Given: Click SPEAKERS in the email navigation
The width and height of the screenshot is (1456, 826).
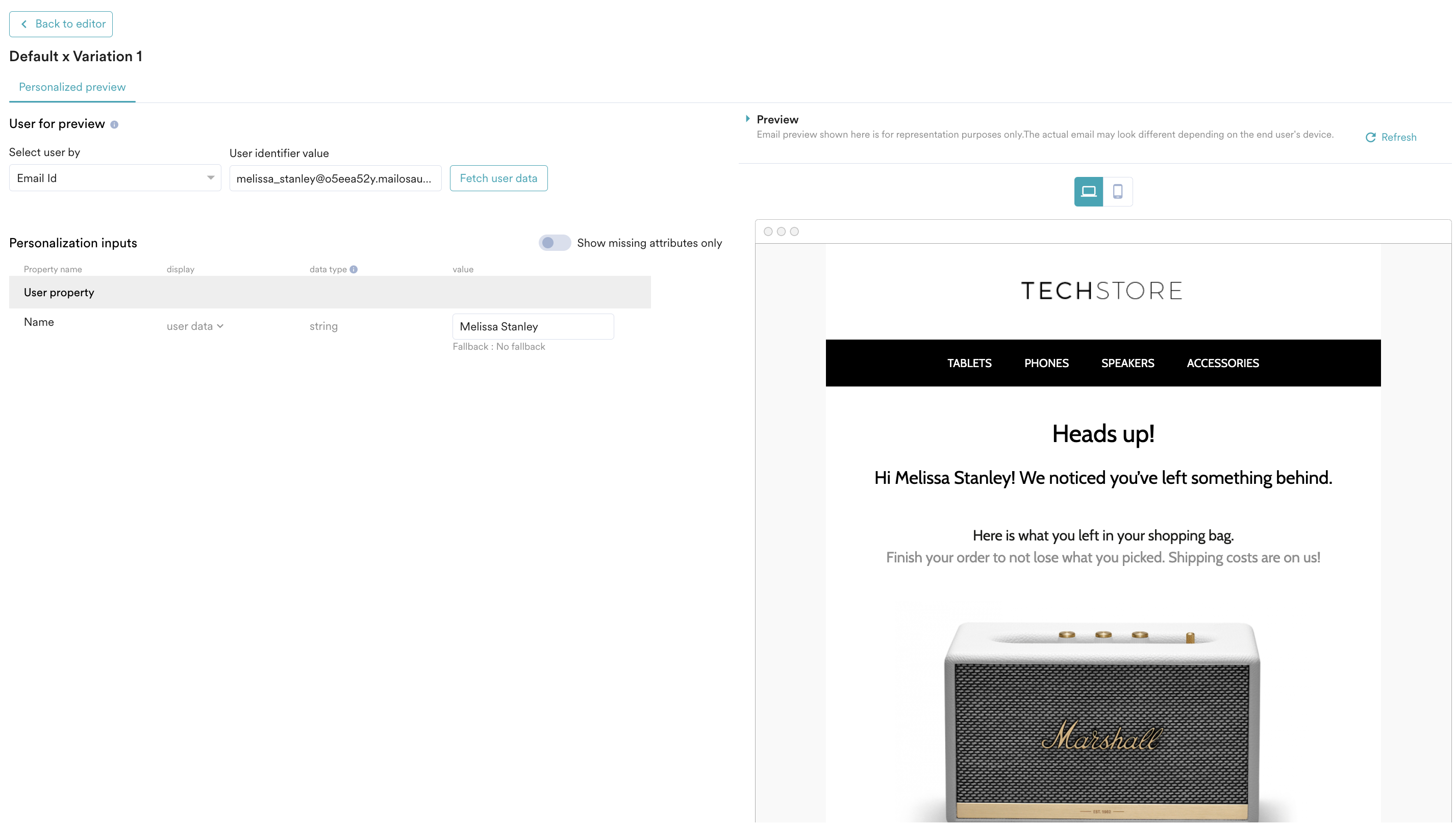Looking at the screenshot, I should pos(1127,363).
